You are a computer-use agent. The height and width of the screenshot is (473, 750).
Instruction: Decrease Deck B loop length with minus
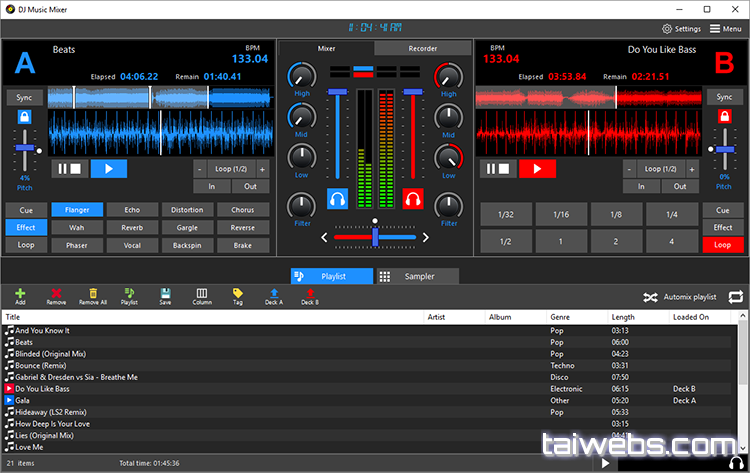629,169
